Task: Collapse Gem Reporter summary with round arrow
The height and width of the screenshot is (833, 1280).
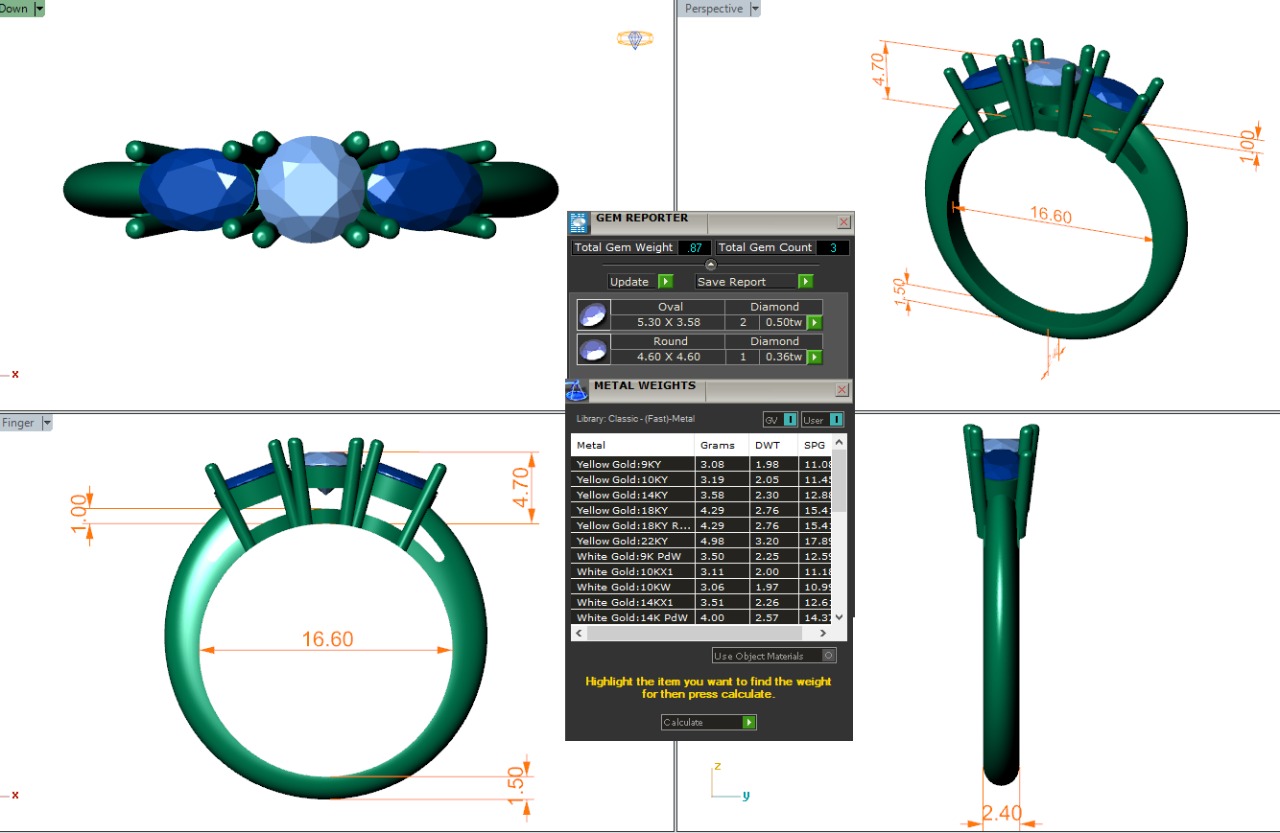Action: pyautogui.click(x=711, y=265)
